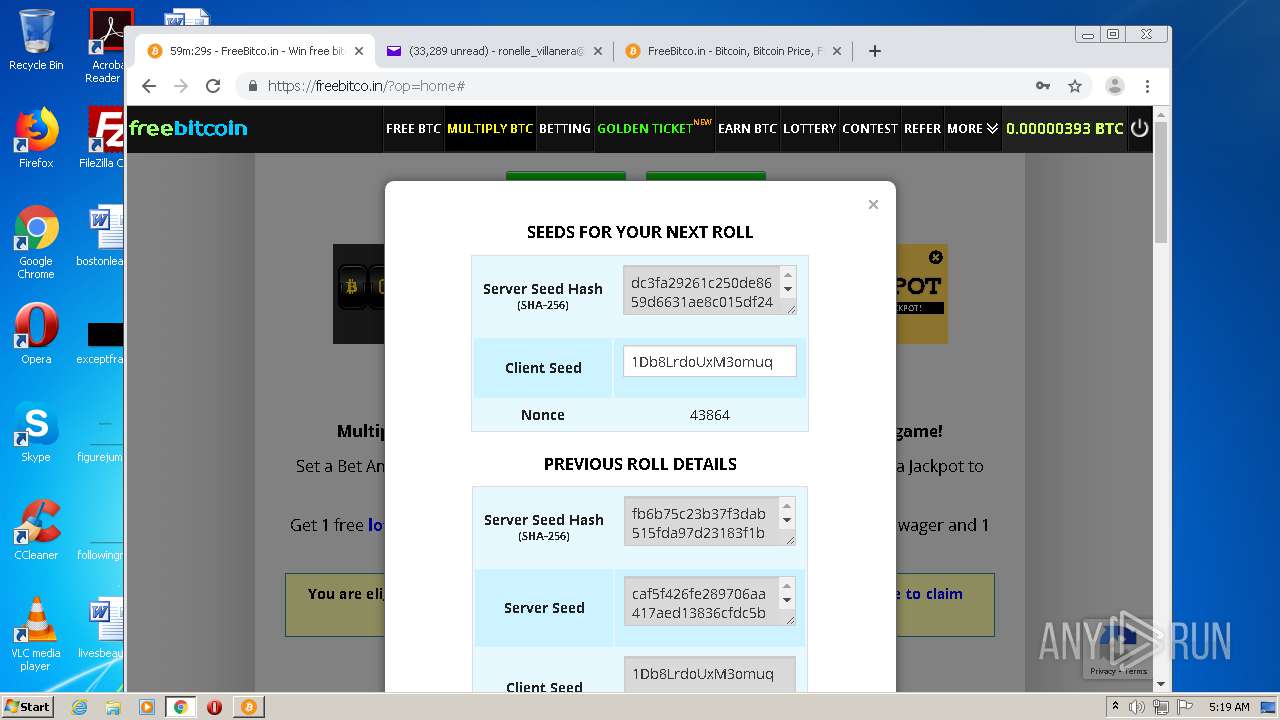Click the address bar URL
Image resolution: width=1280 pixels, height=720 pixels.
tap(366, 86)
